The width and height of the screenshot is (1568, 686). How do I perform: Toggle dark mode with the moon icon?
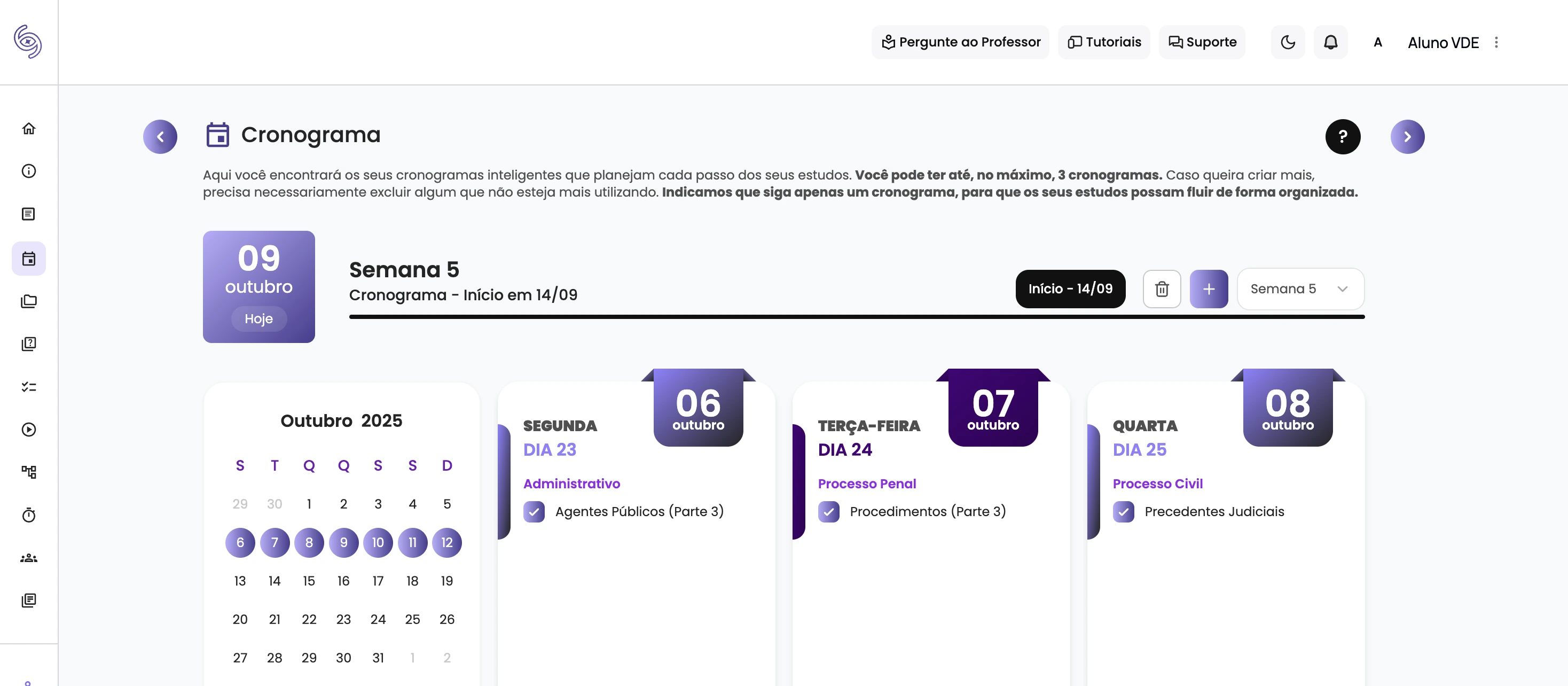click(x=1288, y=42)
